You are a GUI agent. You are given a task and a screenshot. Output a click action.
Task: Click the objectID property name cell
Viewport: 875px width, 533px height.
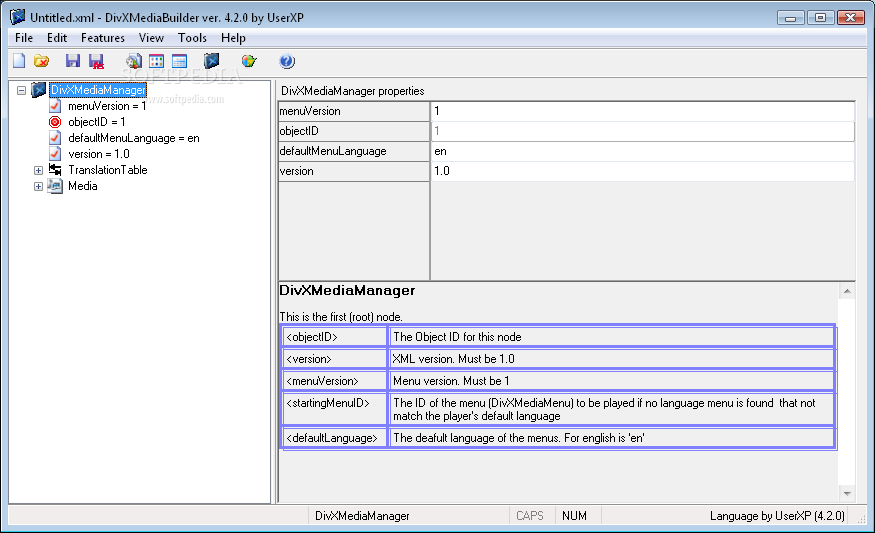(354, 131)
